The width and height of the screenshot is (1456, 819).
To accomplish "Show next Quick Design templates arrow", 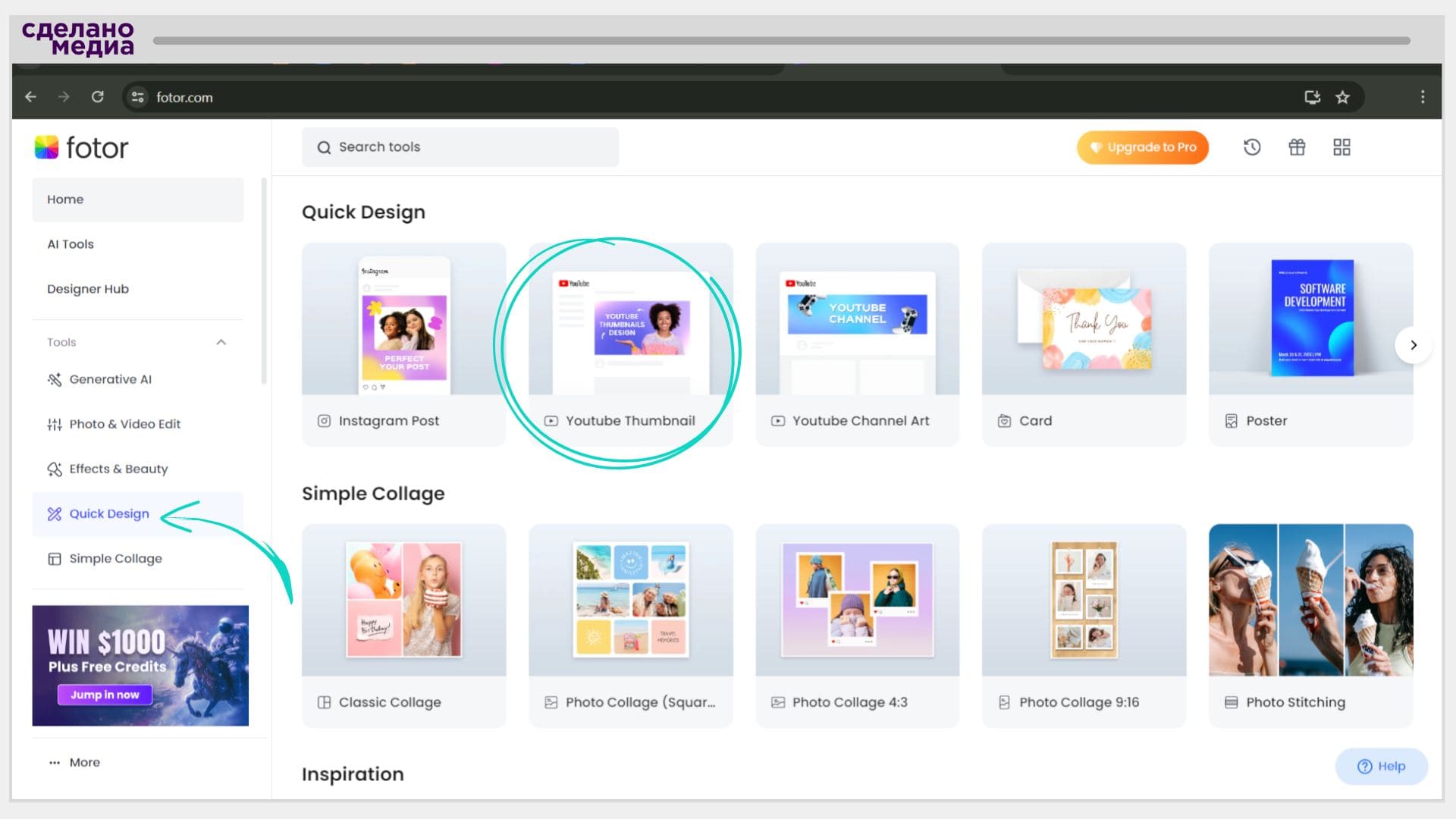I will click(x=1414, y=344).
